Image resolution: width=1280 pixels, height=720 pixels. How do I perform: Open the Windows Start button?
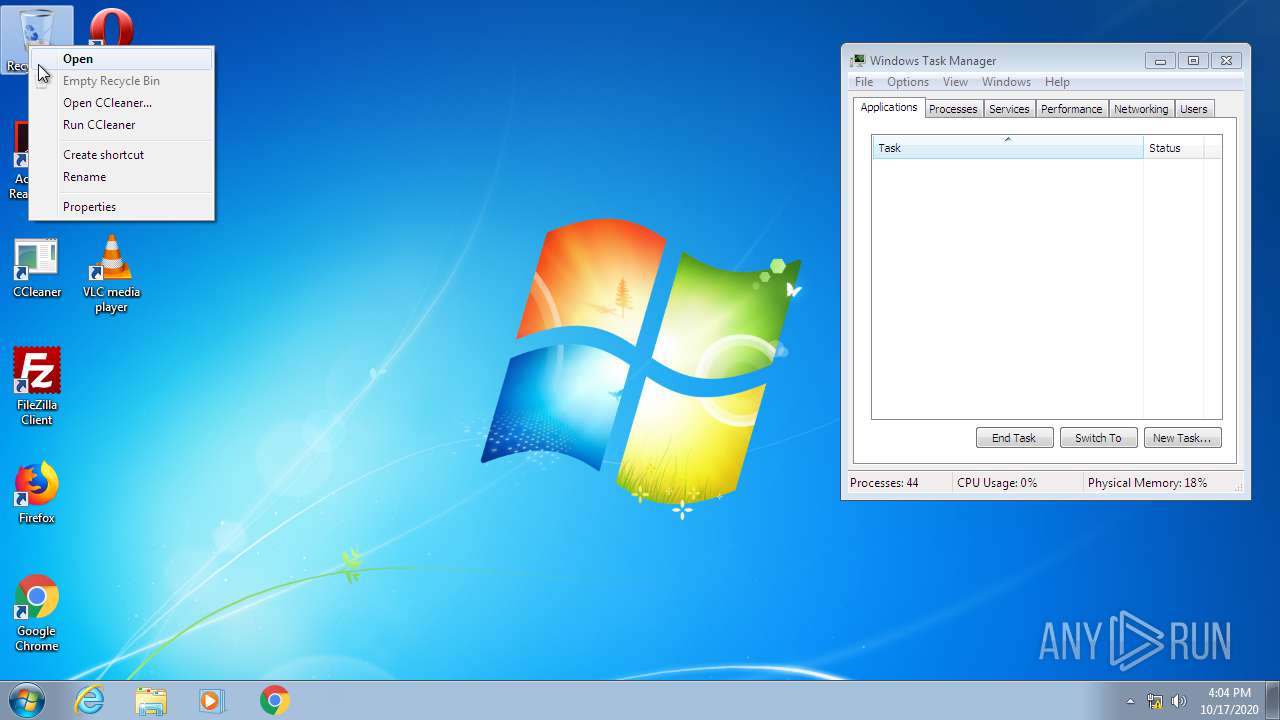pyautogui.click(x=27, y=700)
